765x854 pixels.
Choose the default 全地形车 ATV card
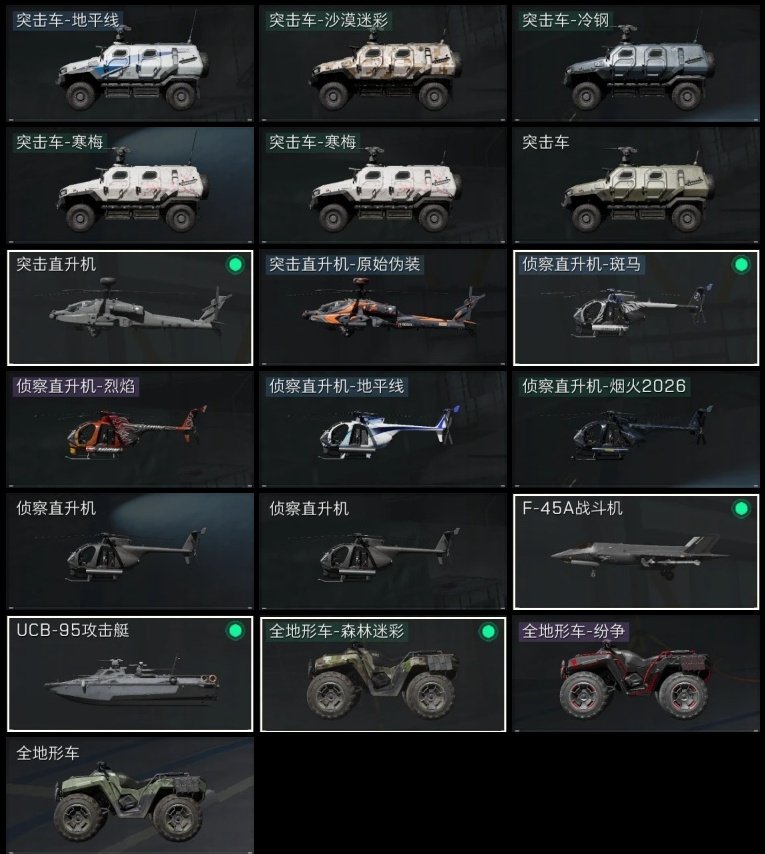pyautogui.click(x=130, y=795)
